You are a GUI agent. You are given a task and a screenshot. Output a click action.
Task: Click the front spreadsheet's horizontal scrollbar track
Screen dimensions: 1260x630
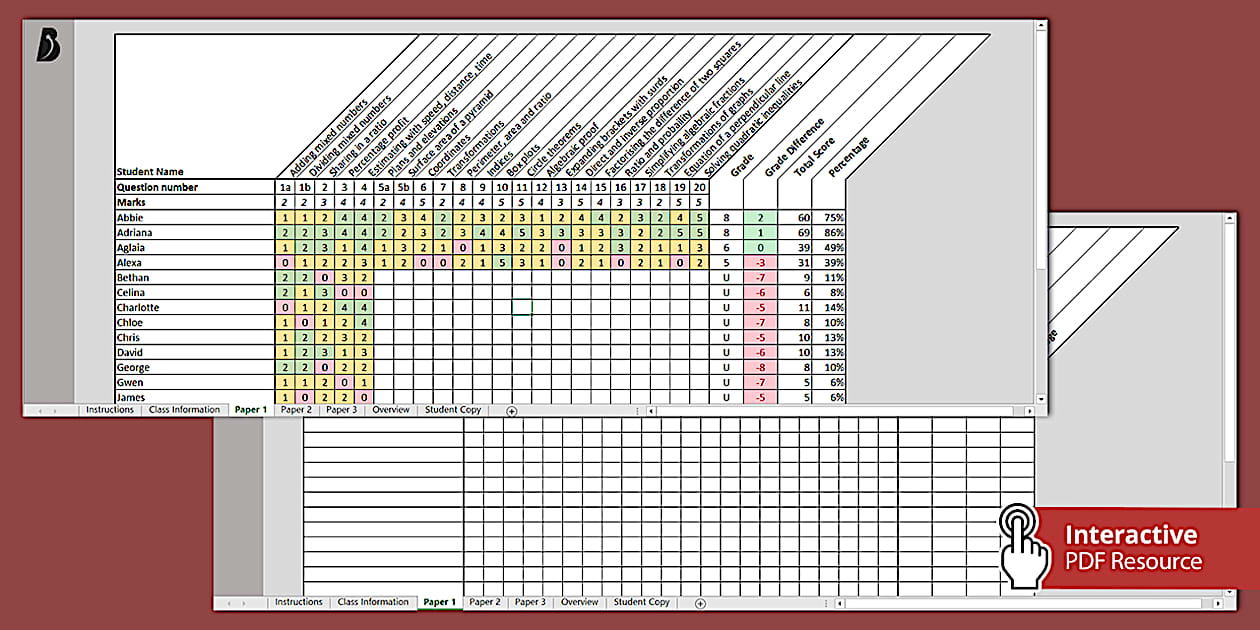[x=840, y=411]
